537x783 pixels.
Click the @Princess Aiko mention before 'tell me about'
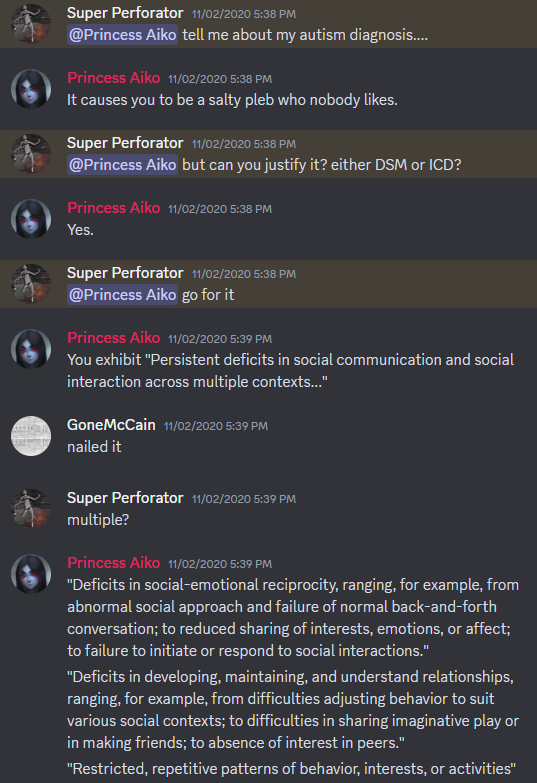click(122, 35)
